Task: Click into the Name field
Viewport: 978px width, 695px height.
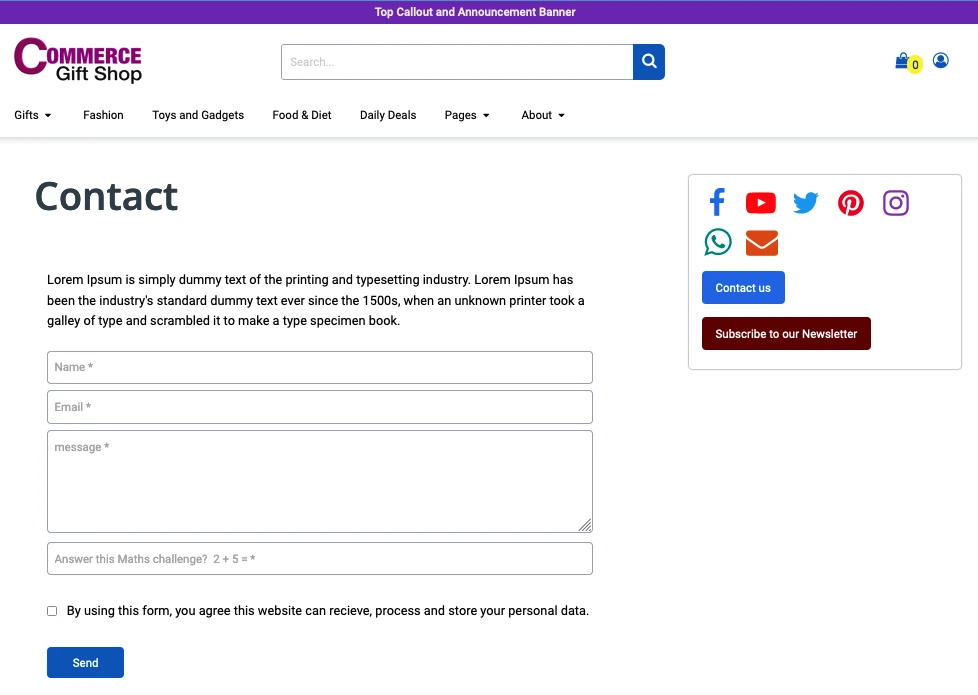Action: tap(319, 367)
